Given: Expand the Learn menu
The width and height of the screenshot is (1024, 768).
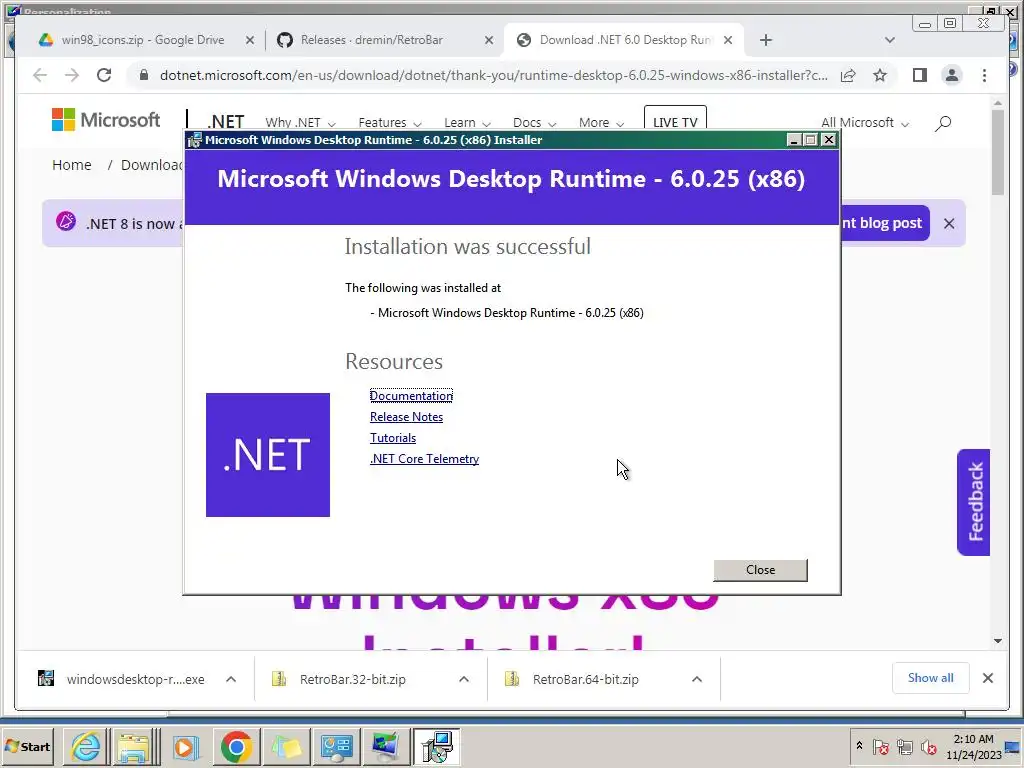Looking at the screenshot, I should pyautogui.click(x=467, y=123).
